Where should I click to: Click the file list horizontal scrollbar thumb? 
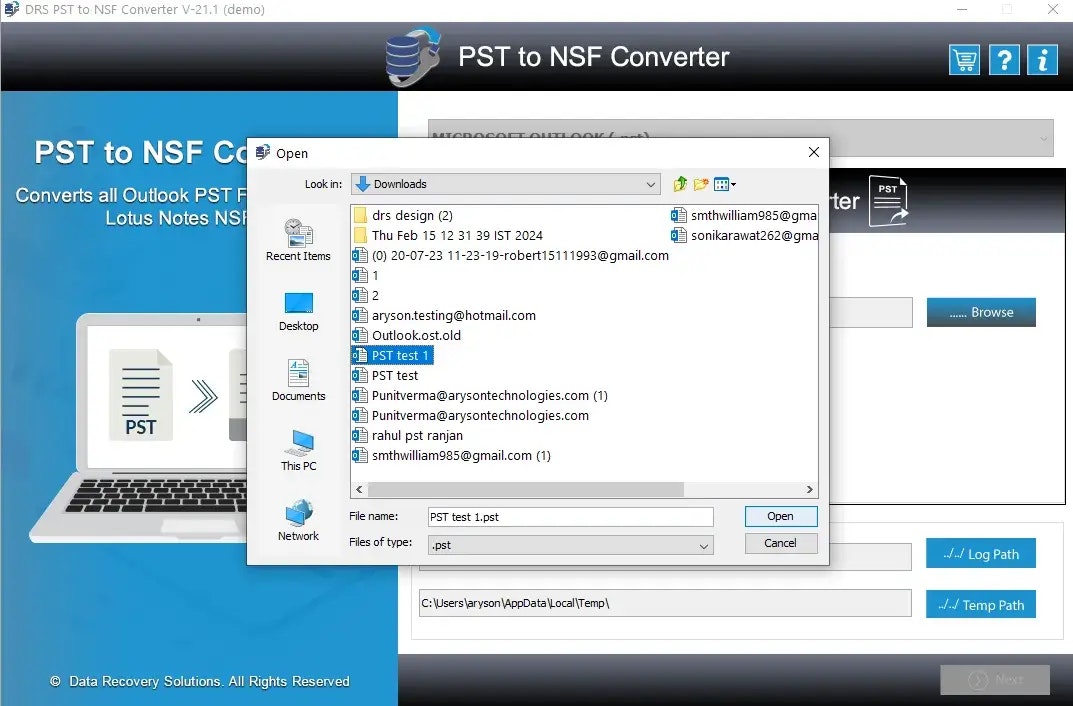[x=526, y=490]
